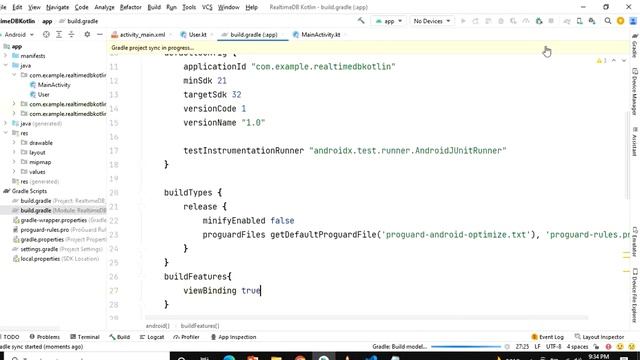Select the User class in project tree
This screenshot has height=360, width=640.
click(40, 95)
